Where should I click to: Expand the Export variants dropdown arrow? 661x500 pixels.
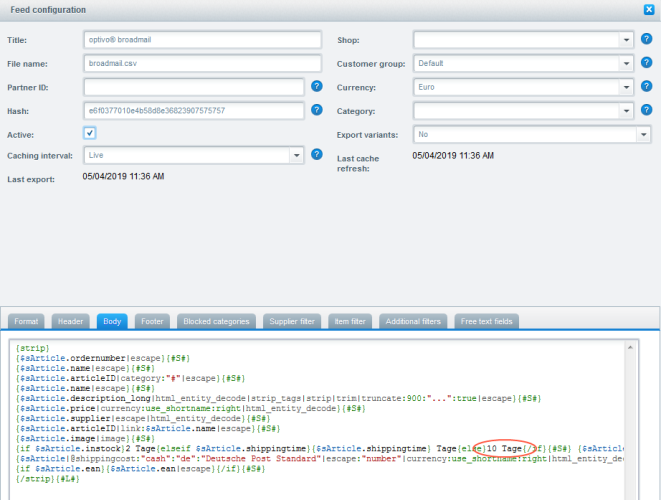[643, 135]
